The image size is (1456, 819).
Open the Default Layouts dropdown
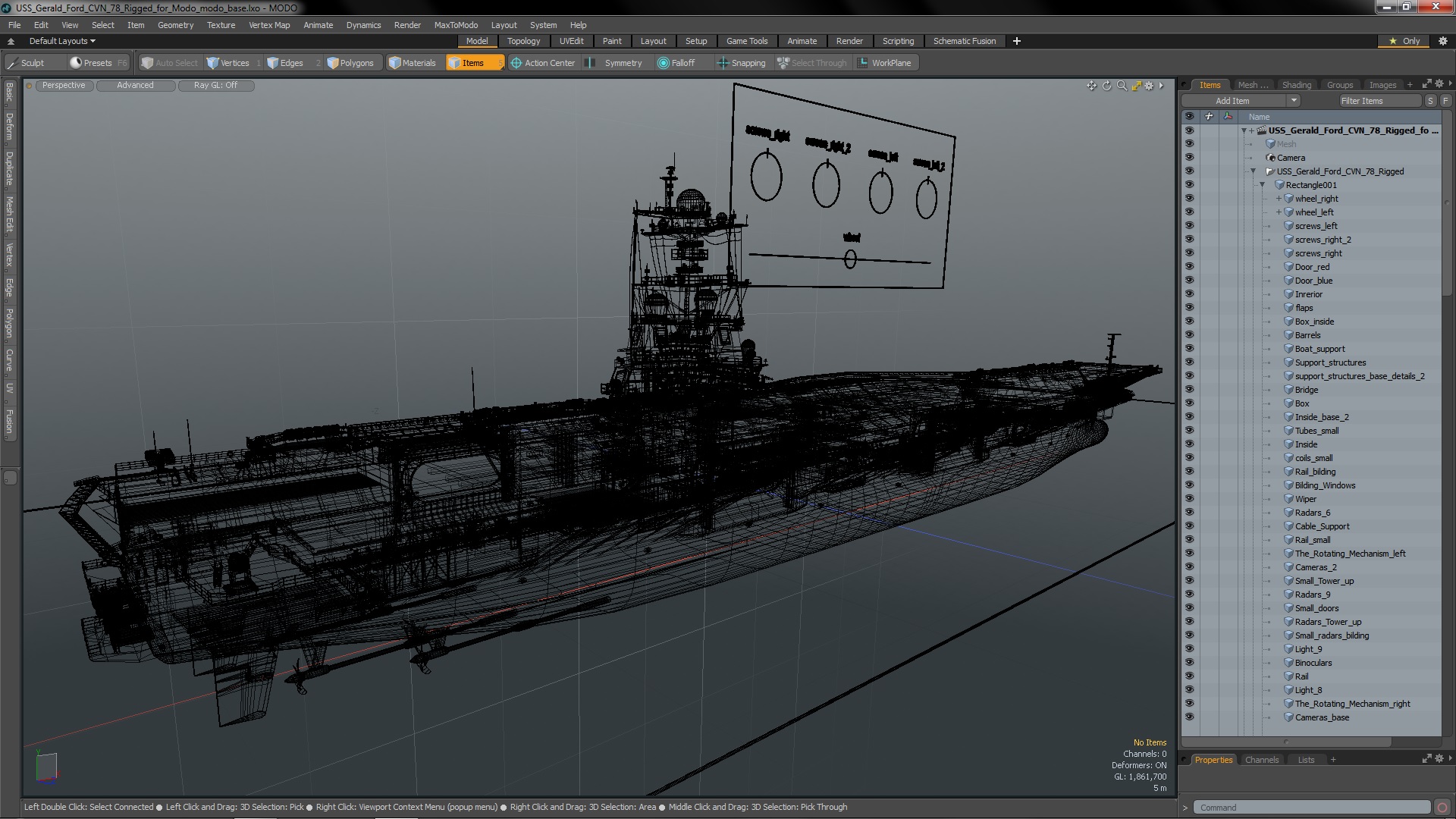tap(62, 41)
